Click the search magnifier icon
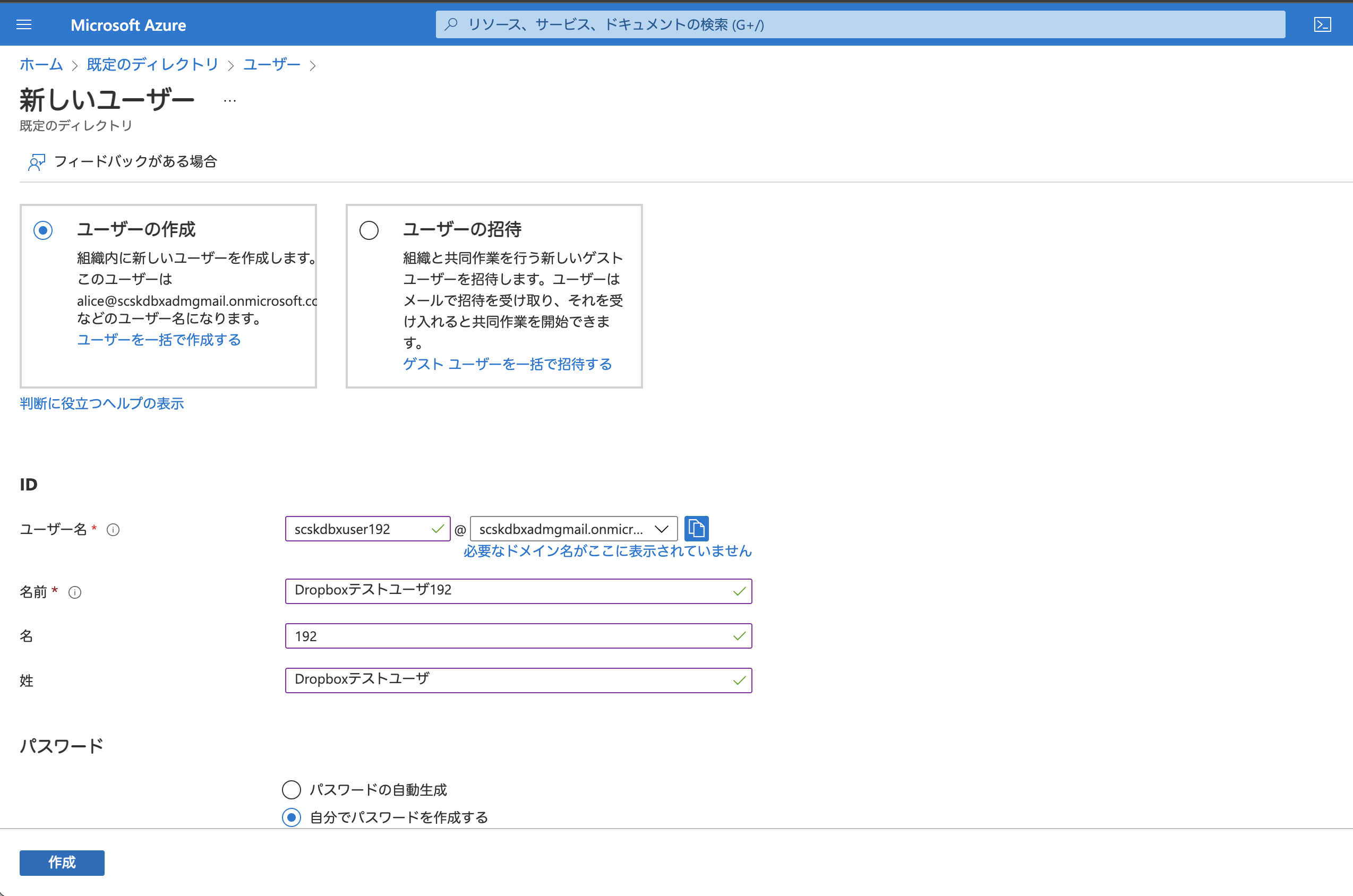 (x=451, y=24)
